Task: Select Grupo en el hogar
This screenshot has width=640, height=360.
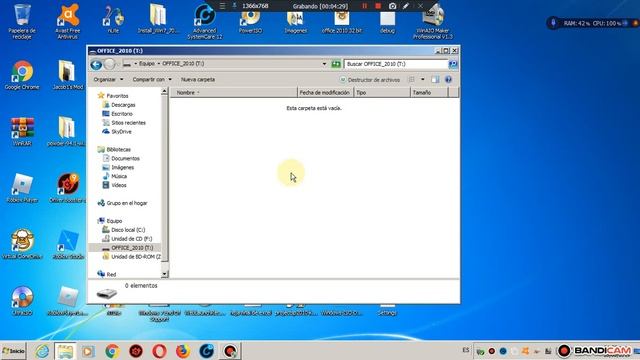Action: click(122, 203)
